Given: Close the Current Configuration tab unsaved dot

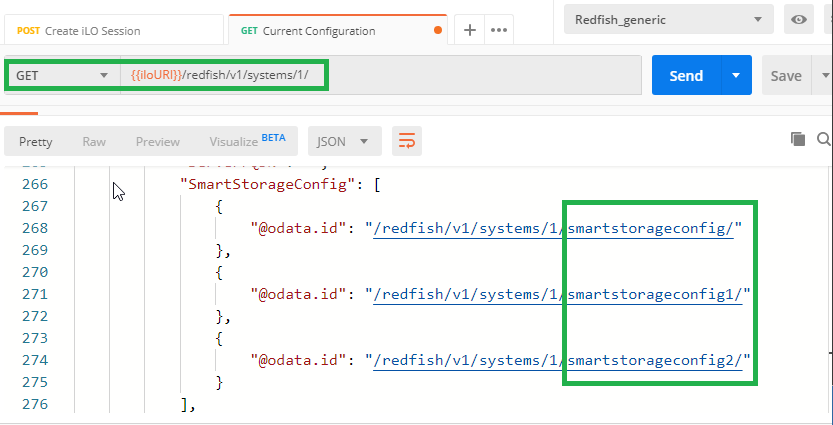Looking at the screenshot, I should point(438,30).
